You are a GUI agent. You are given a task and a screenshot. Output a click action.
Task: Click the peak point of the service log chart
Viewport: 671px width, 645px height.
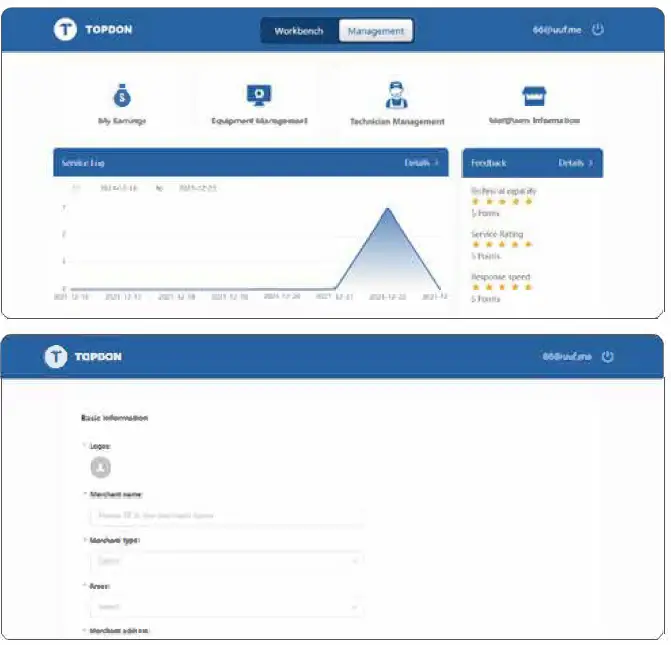pyautogui.click(x=388, y=208)
